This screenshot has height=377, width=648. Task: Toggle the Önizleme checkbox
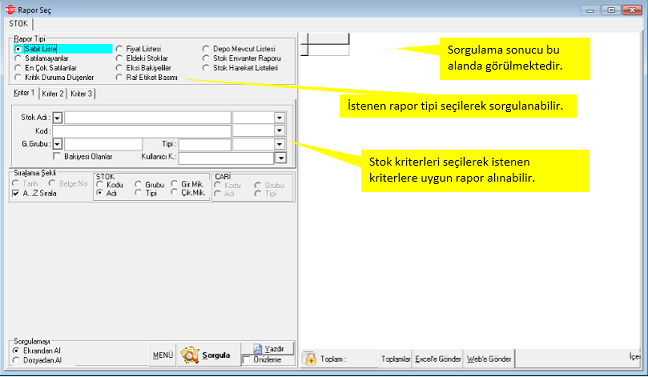click(247, 360)
